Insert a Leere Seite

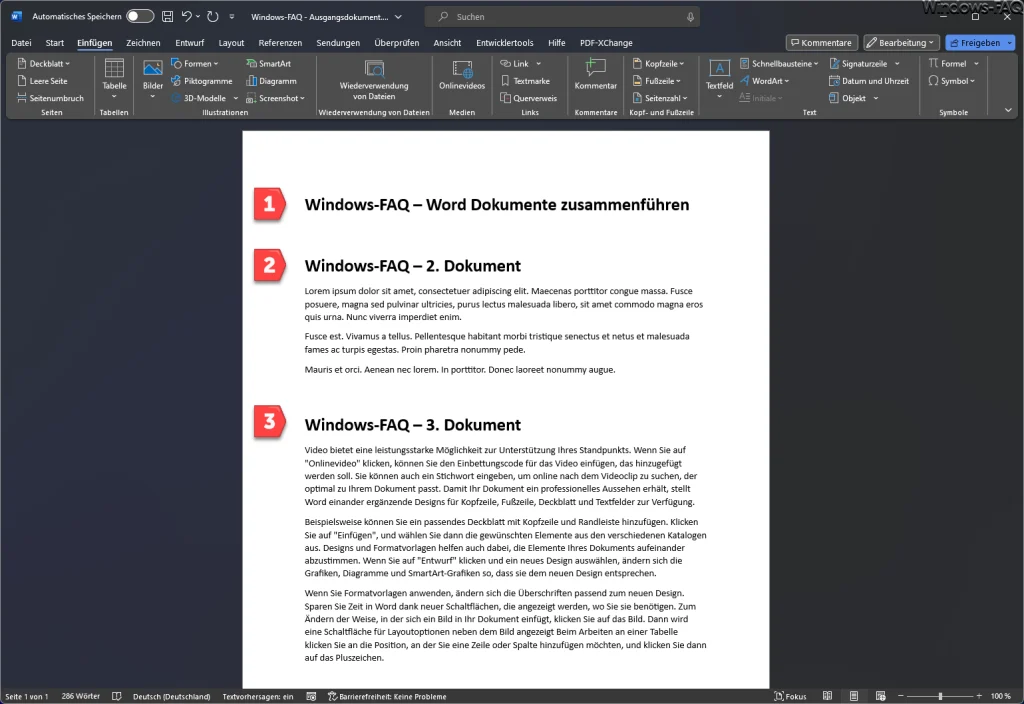coord(42,81)
